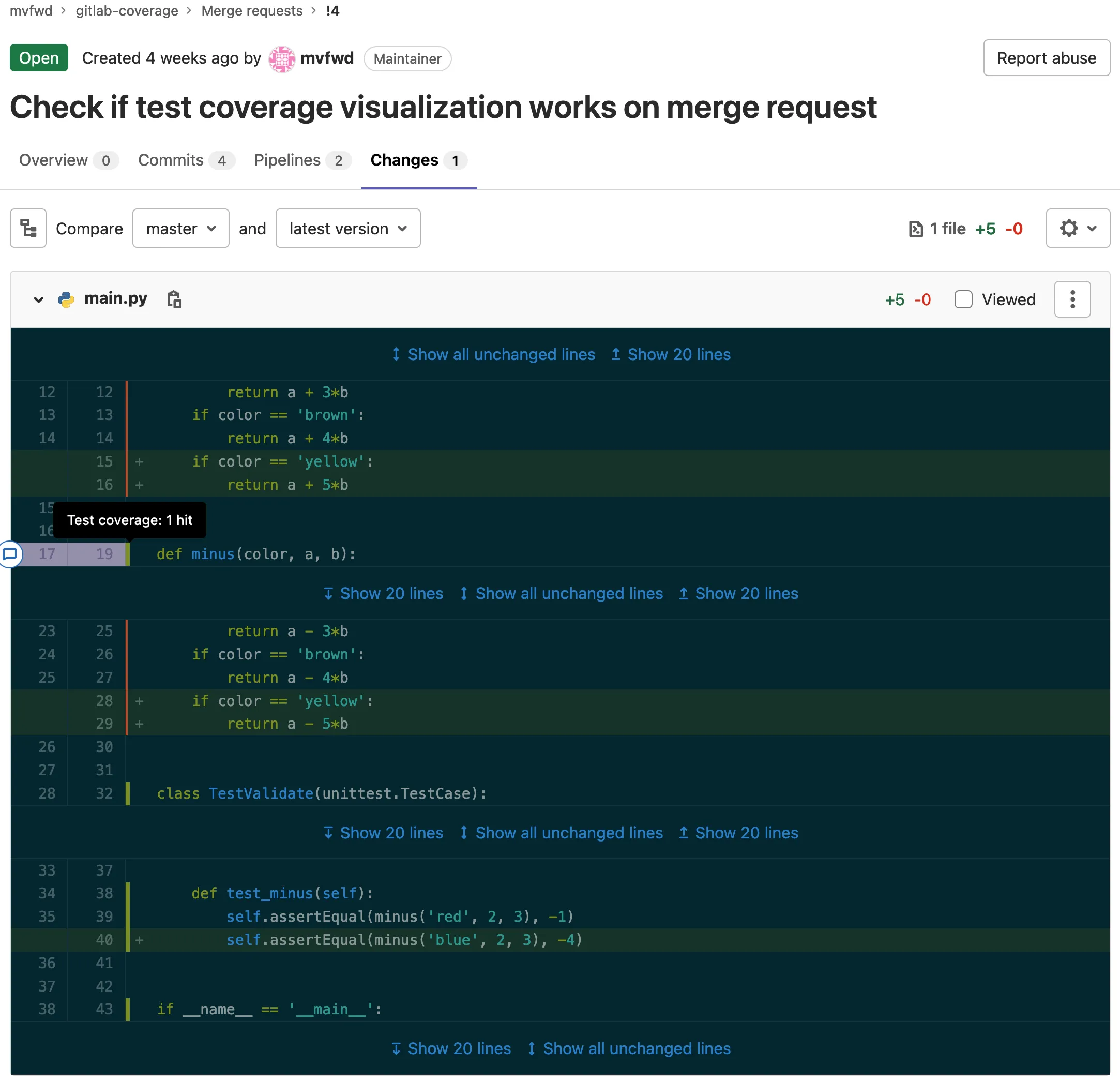This screenshot has width=1120, height=1081.
Task: Click the Report abuse button
Action: (1046, 58)
